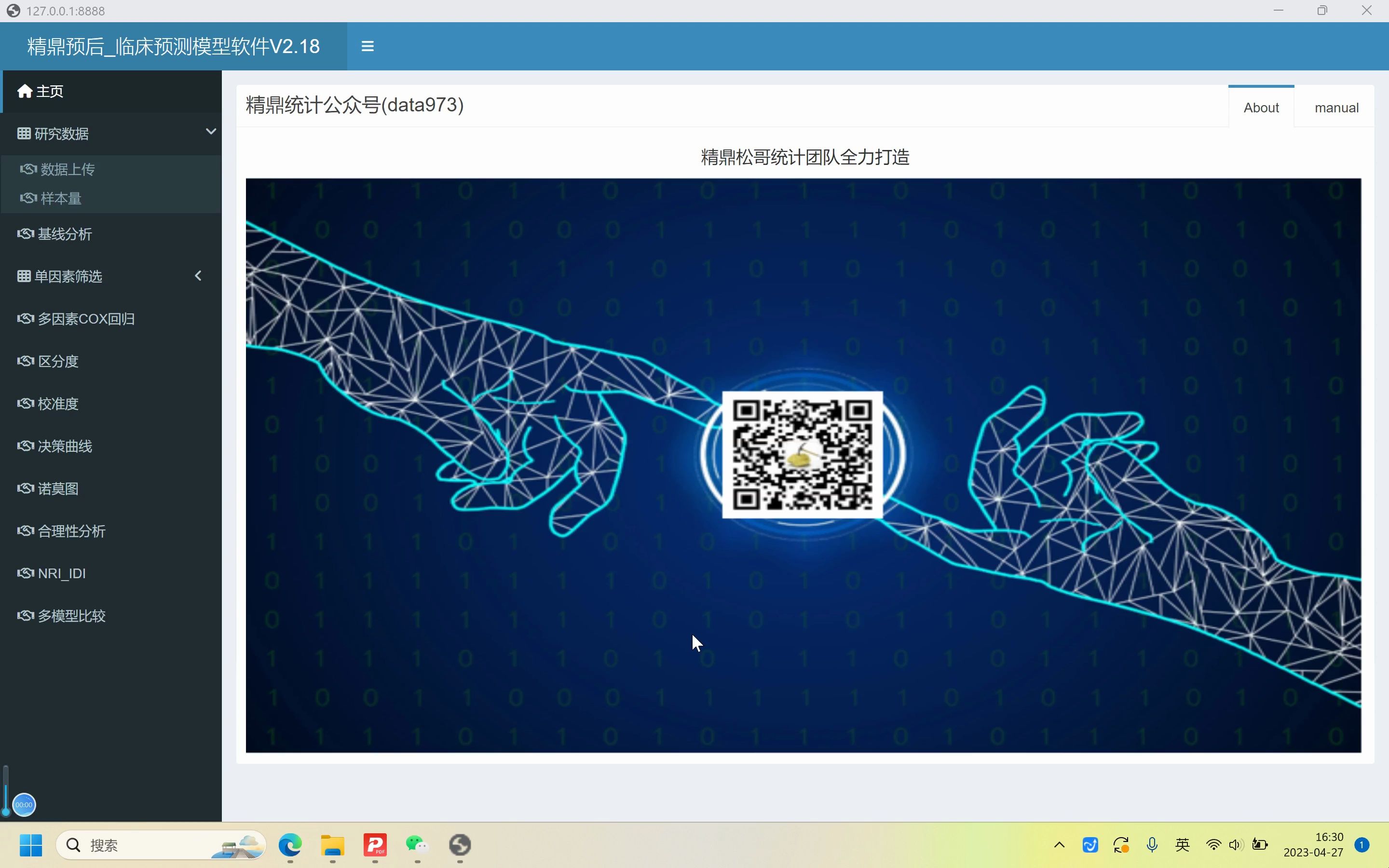Open the 校准度 calibration module
This screenshot has height=868, width=1389.
point(57,404)
